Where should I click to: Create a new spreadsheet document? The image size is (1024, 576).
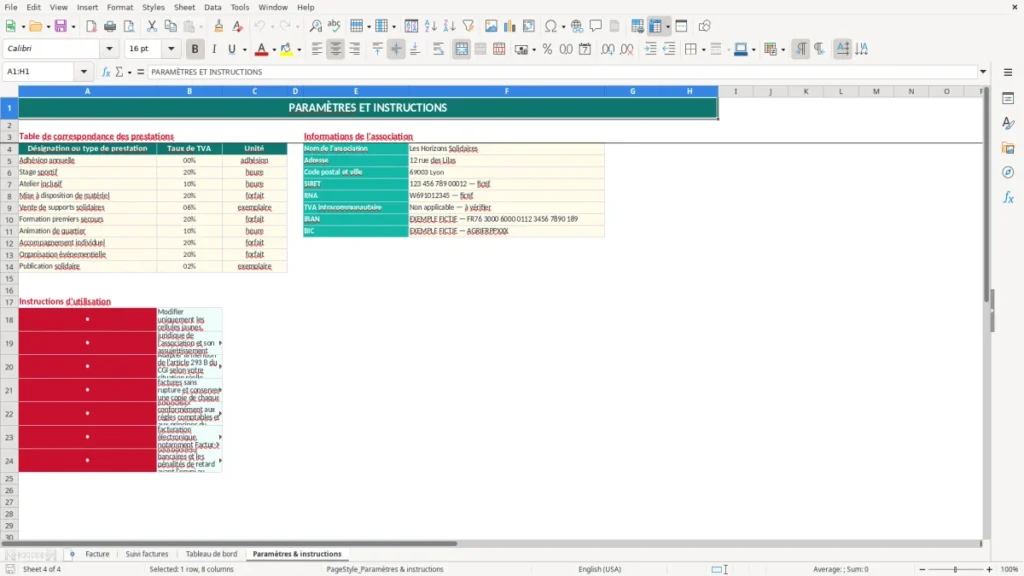[10, 26]
